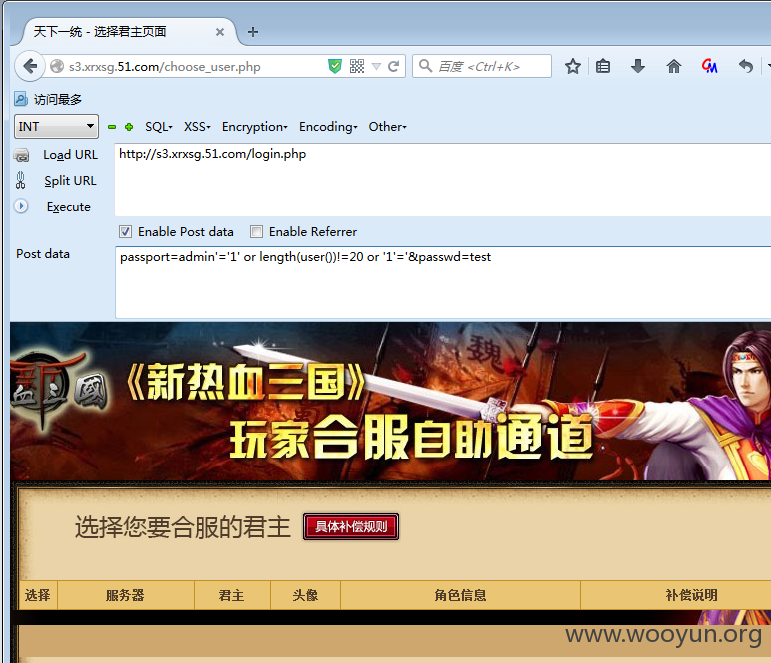Open the Encryption menu
Screen dimensions: 771x663
tap(254, 127)
